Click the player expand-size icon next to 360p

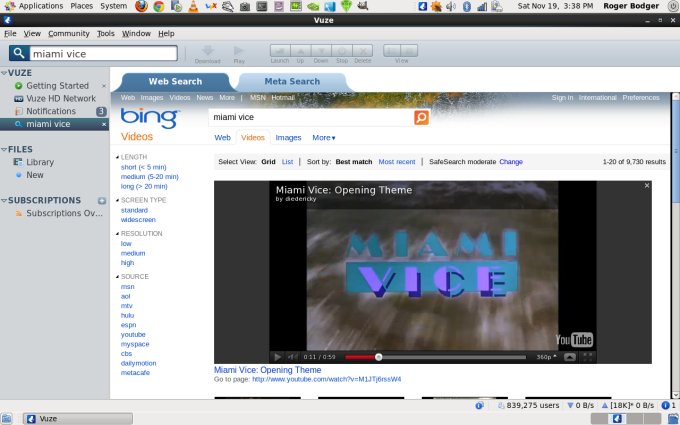[x=570, y=357]
